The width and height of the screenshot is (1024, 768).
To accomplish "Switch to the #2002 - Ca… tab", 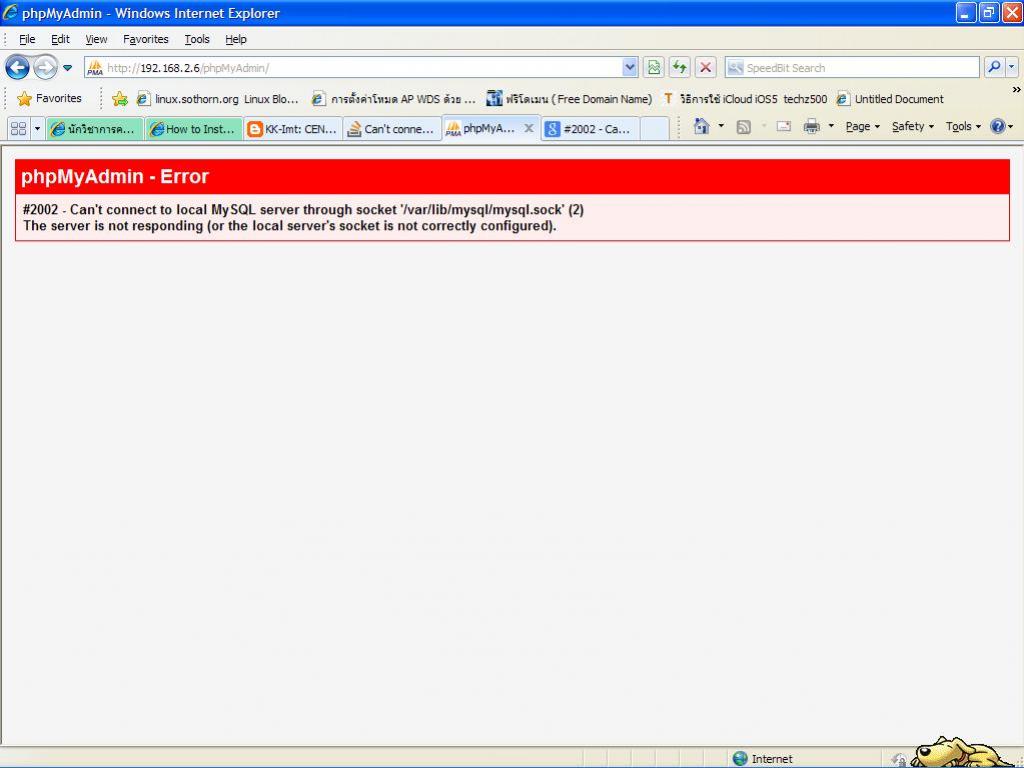I will point(590,129).
